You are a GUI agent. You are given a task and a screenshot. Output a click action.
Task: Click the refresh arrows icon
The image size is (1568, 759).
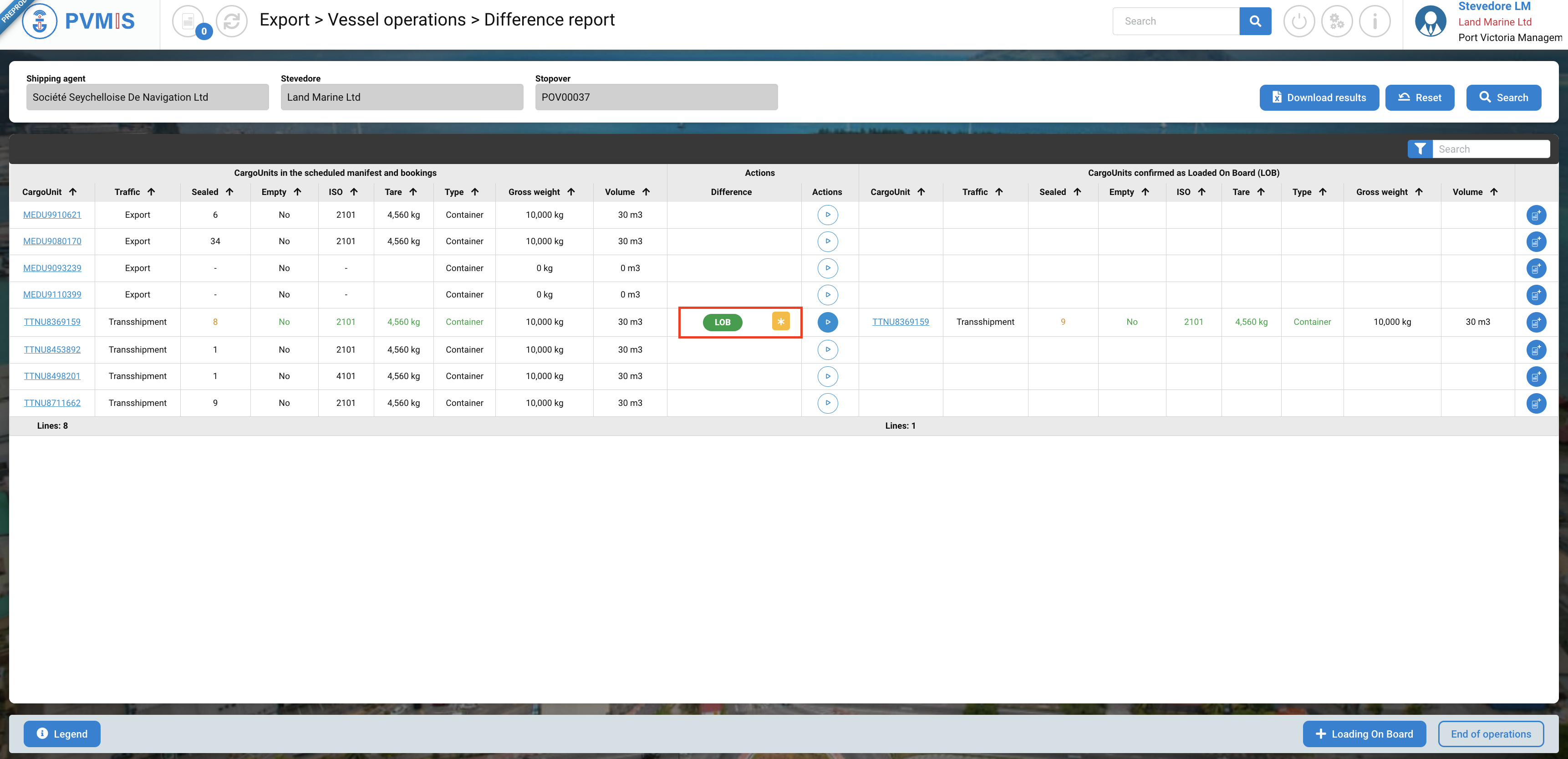click(x=231, y=21)
